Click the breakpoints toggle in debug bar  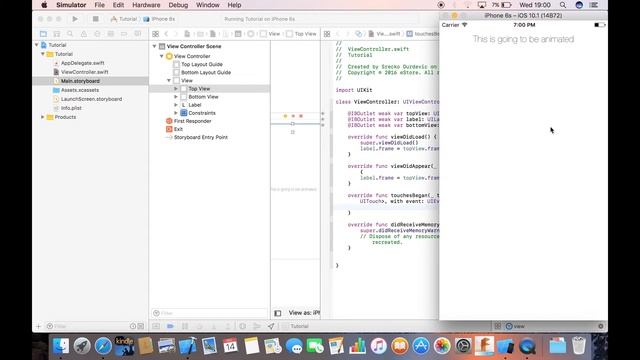170,326
